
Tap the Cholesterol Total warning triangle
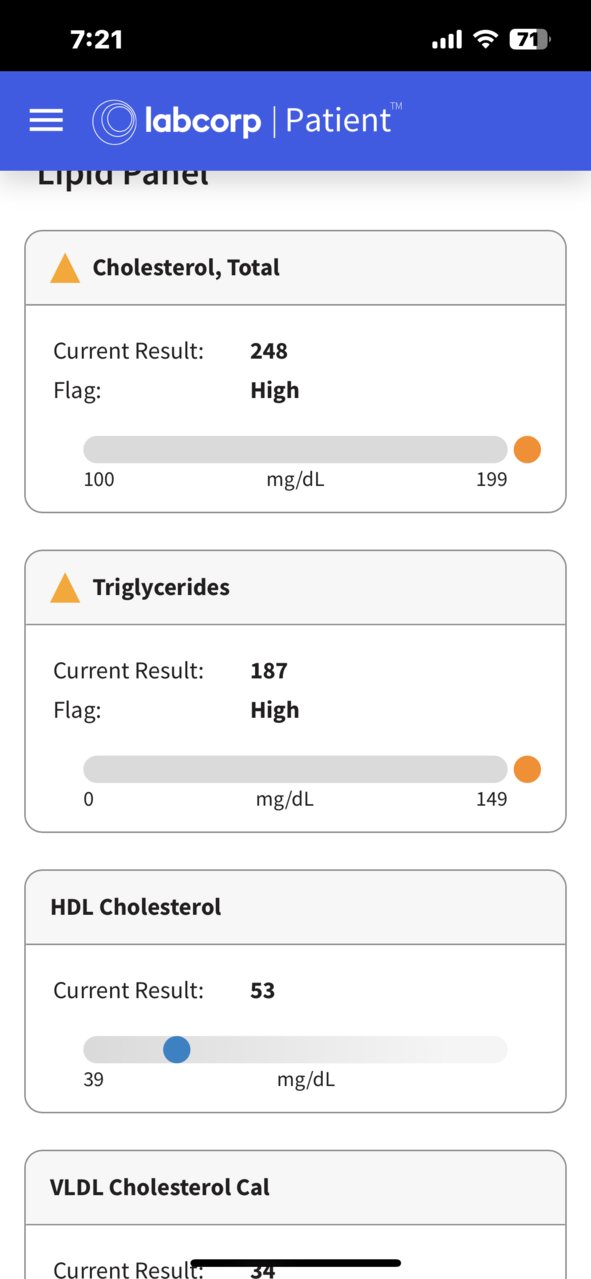(65, 268)
